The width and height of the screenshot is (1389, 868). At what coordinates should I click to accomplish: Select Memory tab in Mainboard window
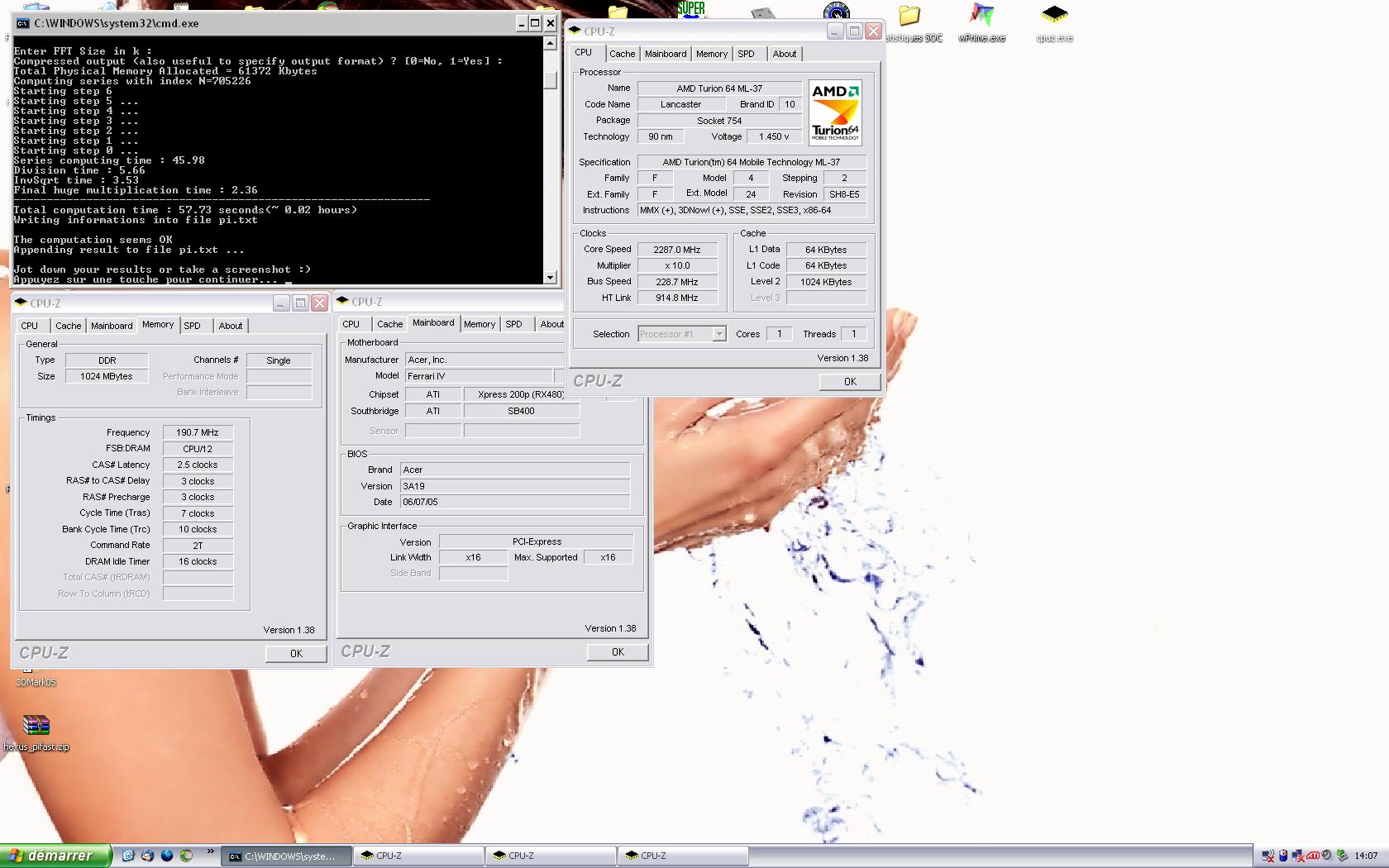(x=480, y=324)
